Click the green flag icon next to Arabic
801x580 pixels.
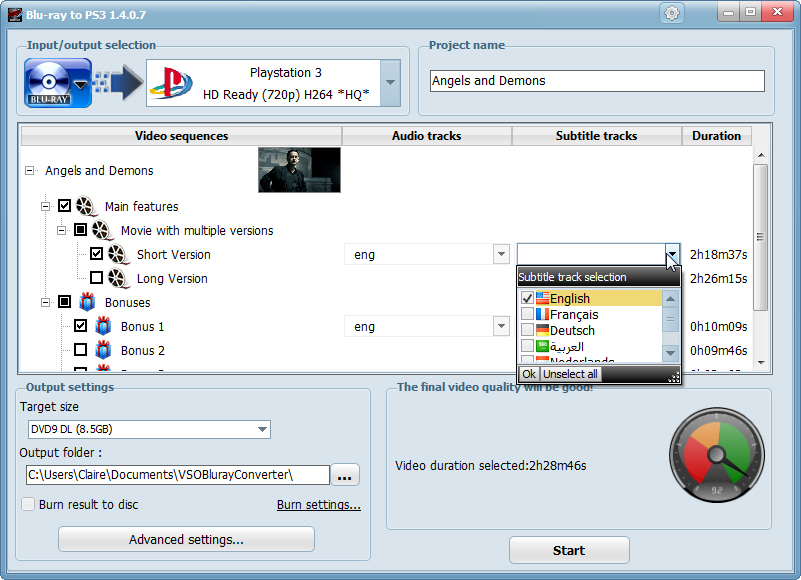[x=543, y=346]
